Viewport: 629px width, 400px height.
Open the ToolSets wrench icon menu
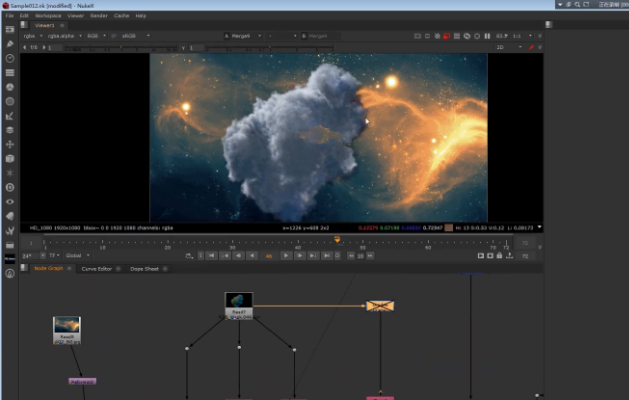coord(10,230)
